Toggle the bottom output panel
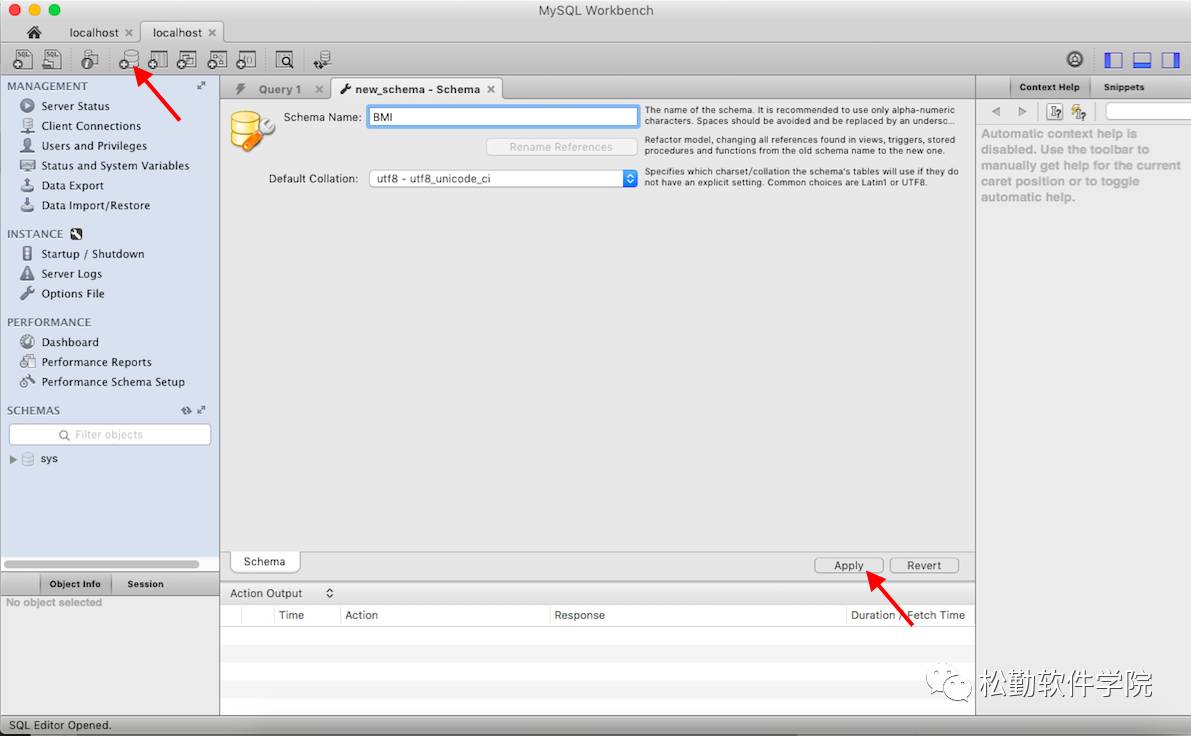 1142,60
